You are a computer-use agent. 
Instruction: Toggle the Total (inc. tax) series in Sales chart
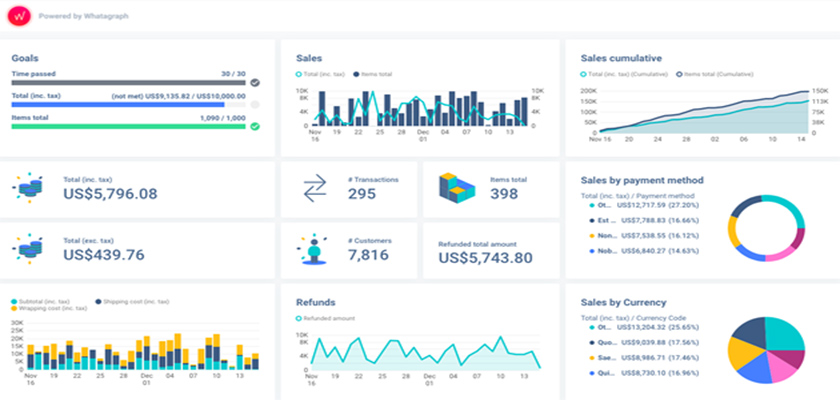pyautogui.click(x=325, y=75)
